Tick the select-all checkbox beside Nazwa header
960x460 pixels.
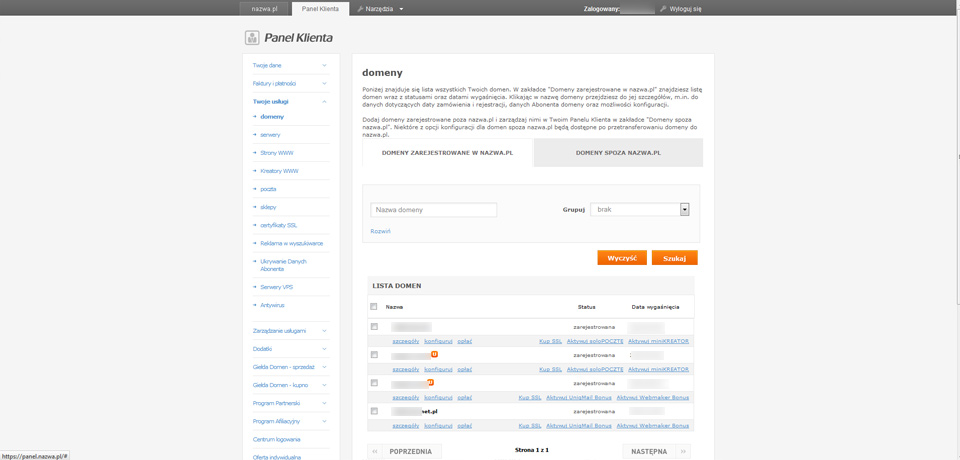[374, 306]
